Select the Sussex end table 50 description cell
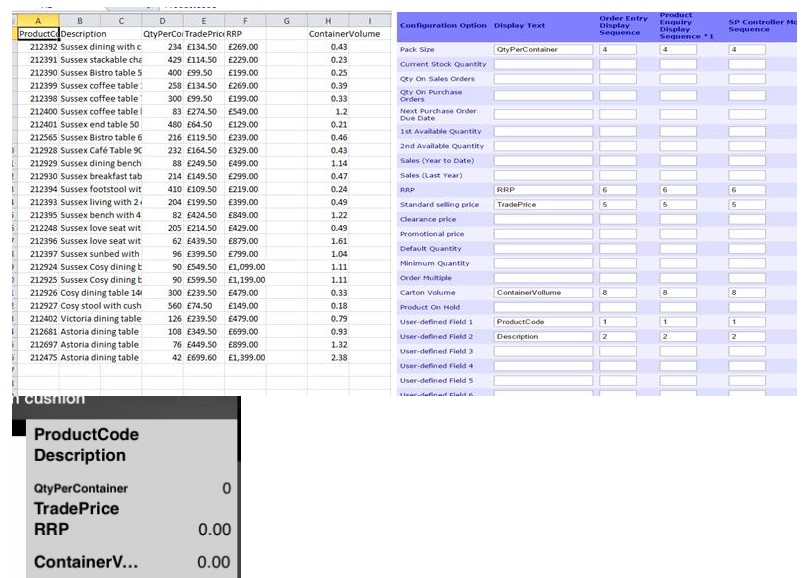Screen dimensions: 808x578 [100, 125]
